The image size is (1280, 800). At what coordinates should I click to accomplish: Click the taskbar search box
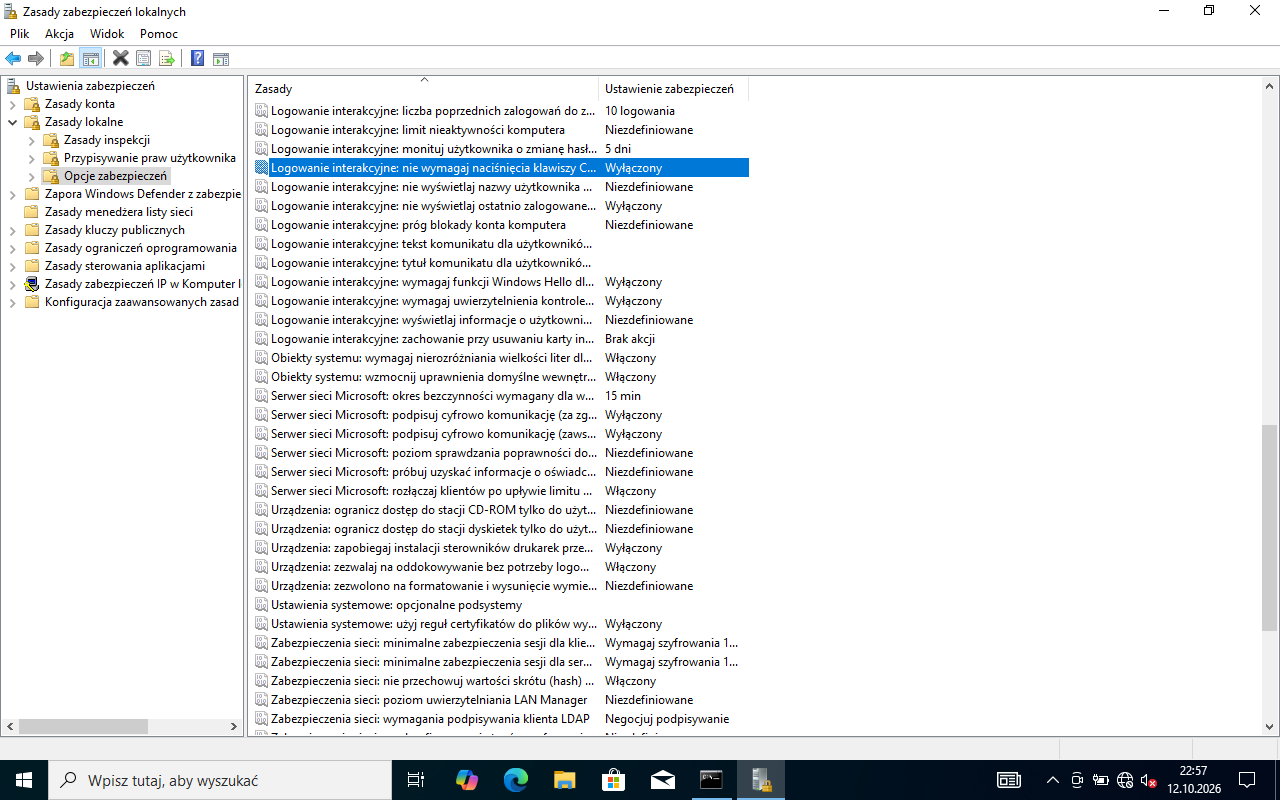[218, 780]
